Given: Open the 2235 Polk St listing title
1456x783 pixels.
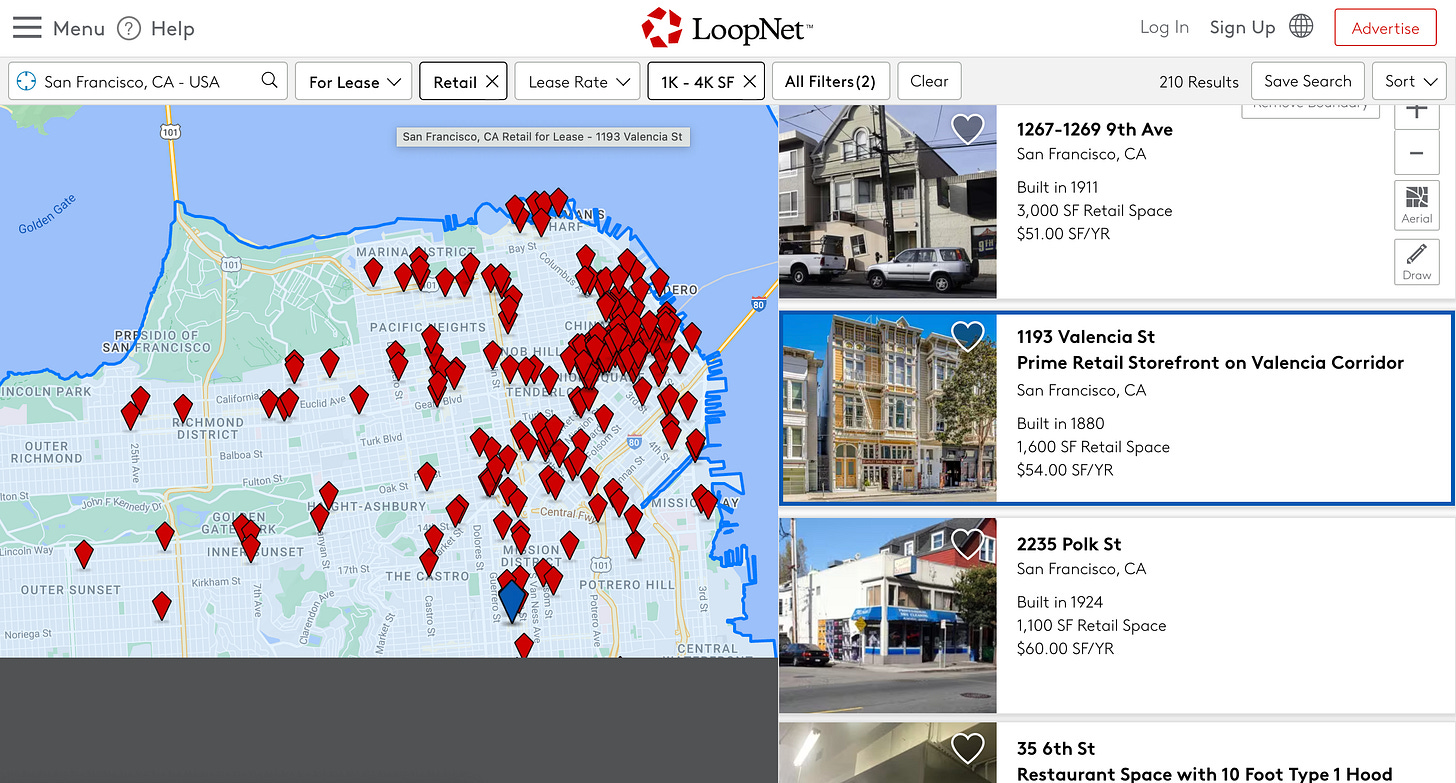Looking at the screenshot, I should [x=1069, y=544].
